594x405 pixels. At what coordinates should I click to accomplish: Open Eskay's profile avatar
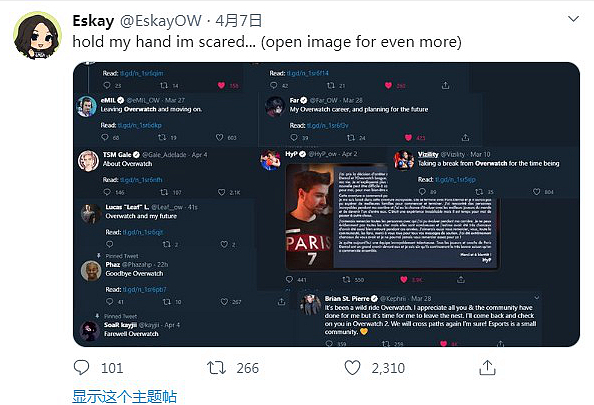[38, 35]
